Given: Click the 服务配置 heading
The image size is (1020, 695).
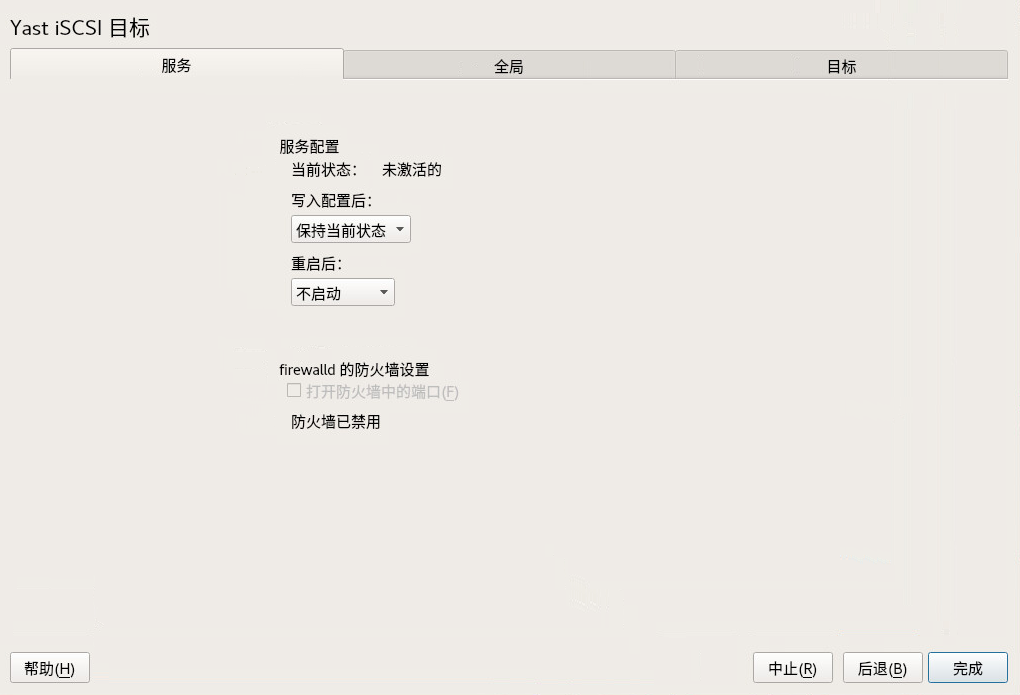Looking at the screenshot, I should 310,146.
